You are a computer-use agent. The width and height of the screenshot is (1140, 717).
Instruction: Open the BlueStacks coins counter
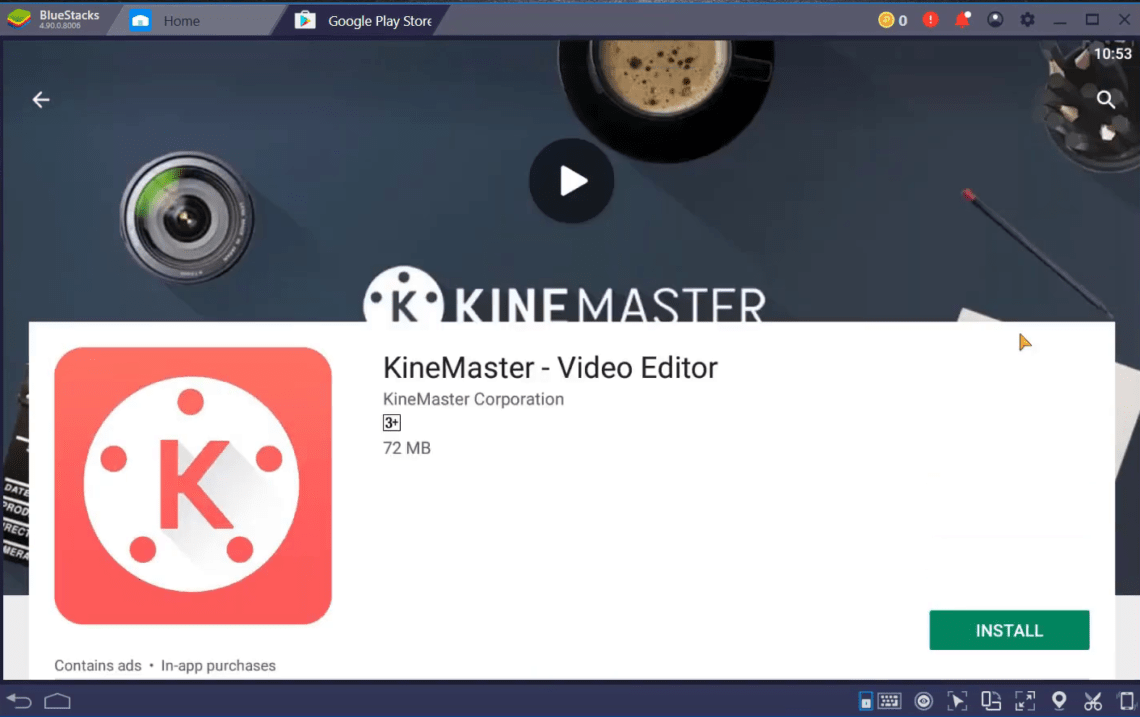(x=893, y=20)
